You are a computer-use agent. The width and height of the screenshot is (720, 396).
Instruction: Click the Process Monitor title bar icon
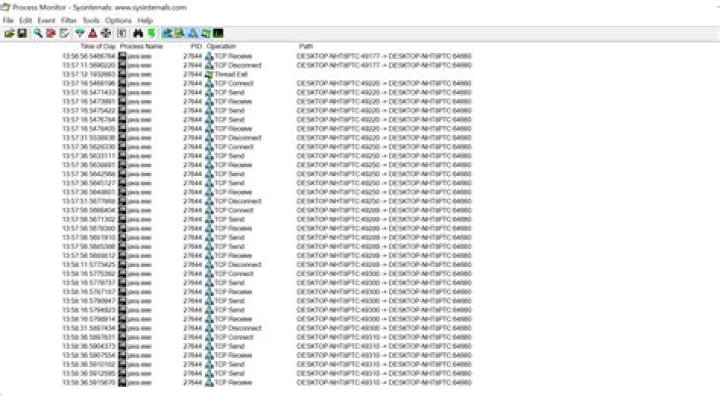6,7
